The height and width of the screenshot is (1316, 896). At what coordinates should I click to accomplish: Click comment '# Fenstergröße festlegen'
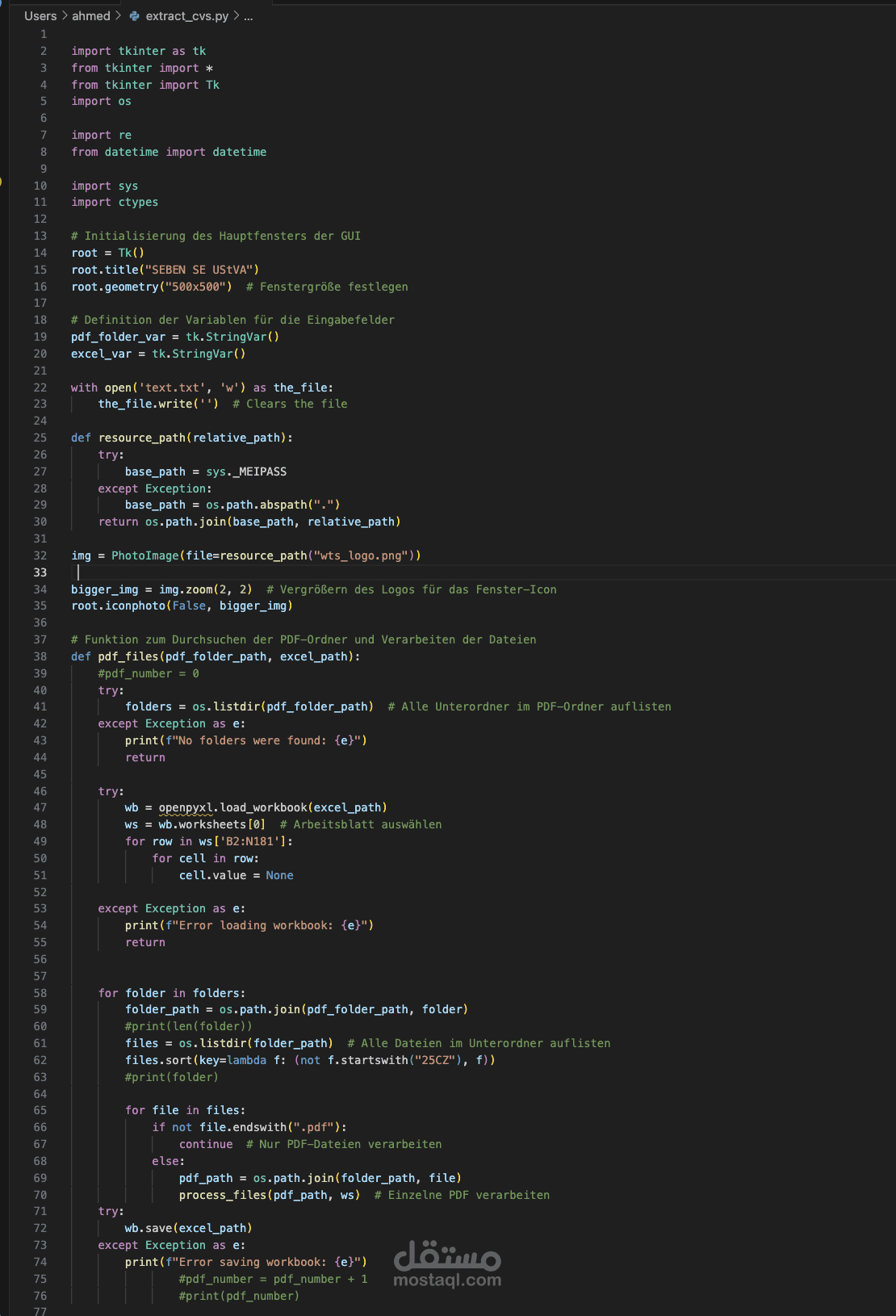click(x=327, y=287)
